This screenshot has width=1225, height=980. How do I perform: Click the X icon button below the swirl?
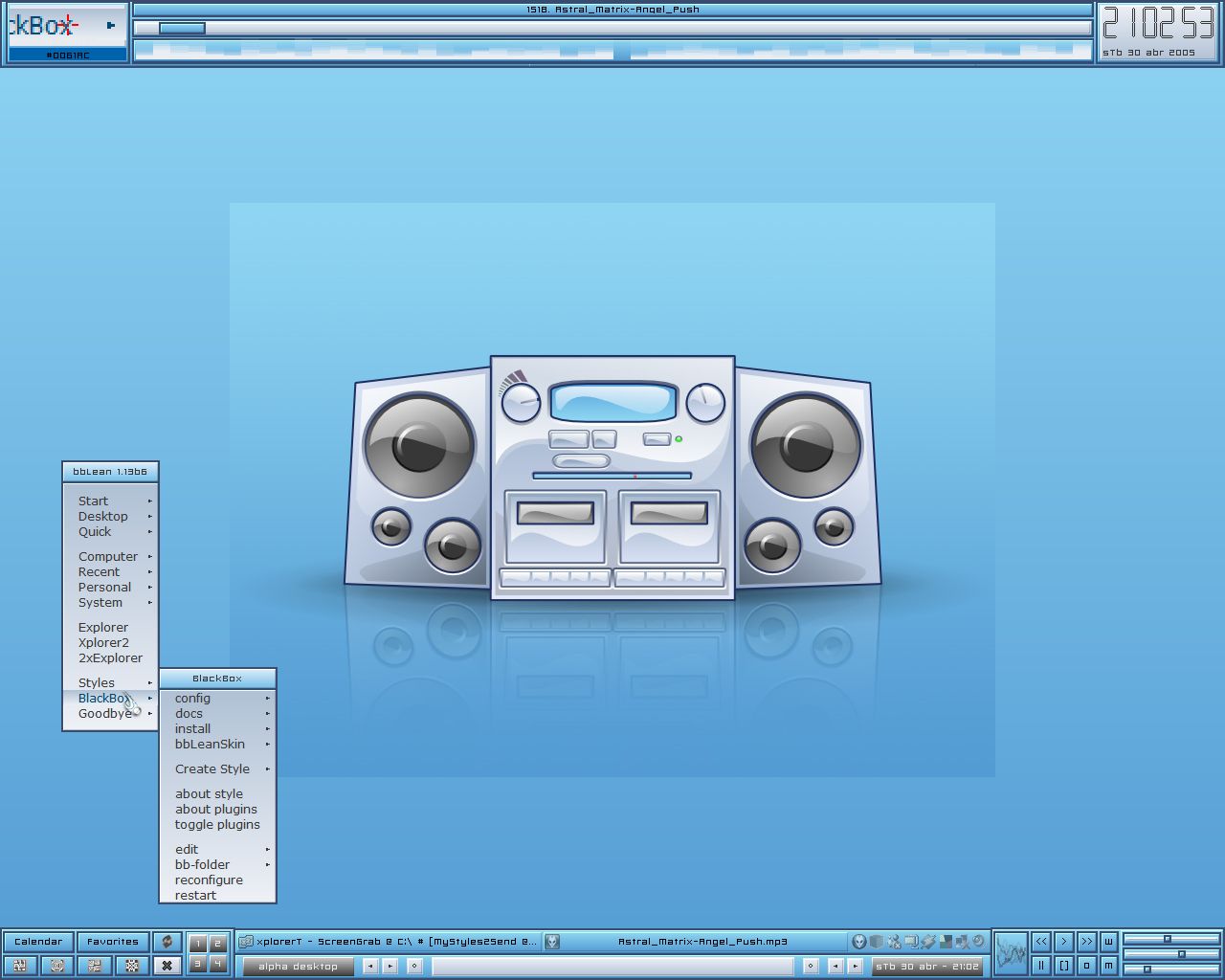click(167, 965)
